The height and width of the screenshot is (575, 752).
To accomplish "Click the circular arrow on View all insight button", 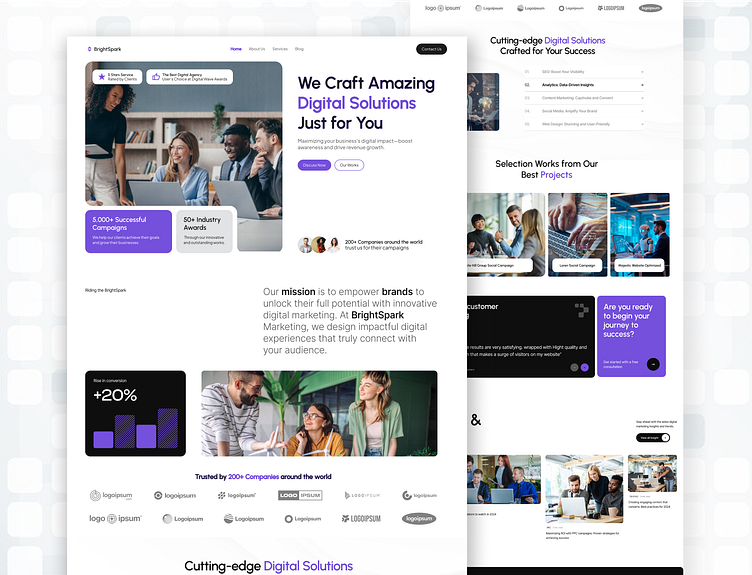I will point(665,437).
